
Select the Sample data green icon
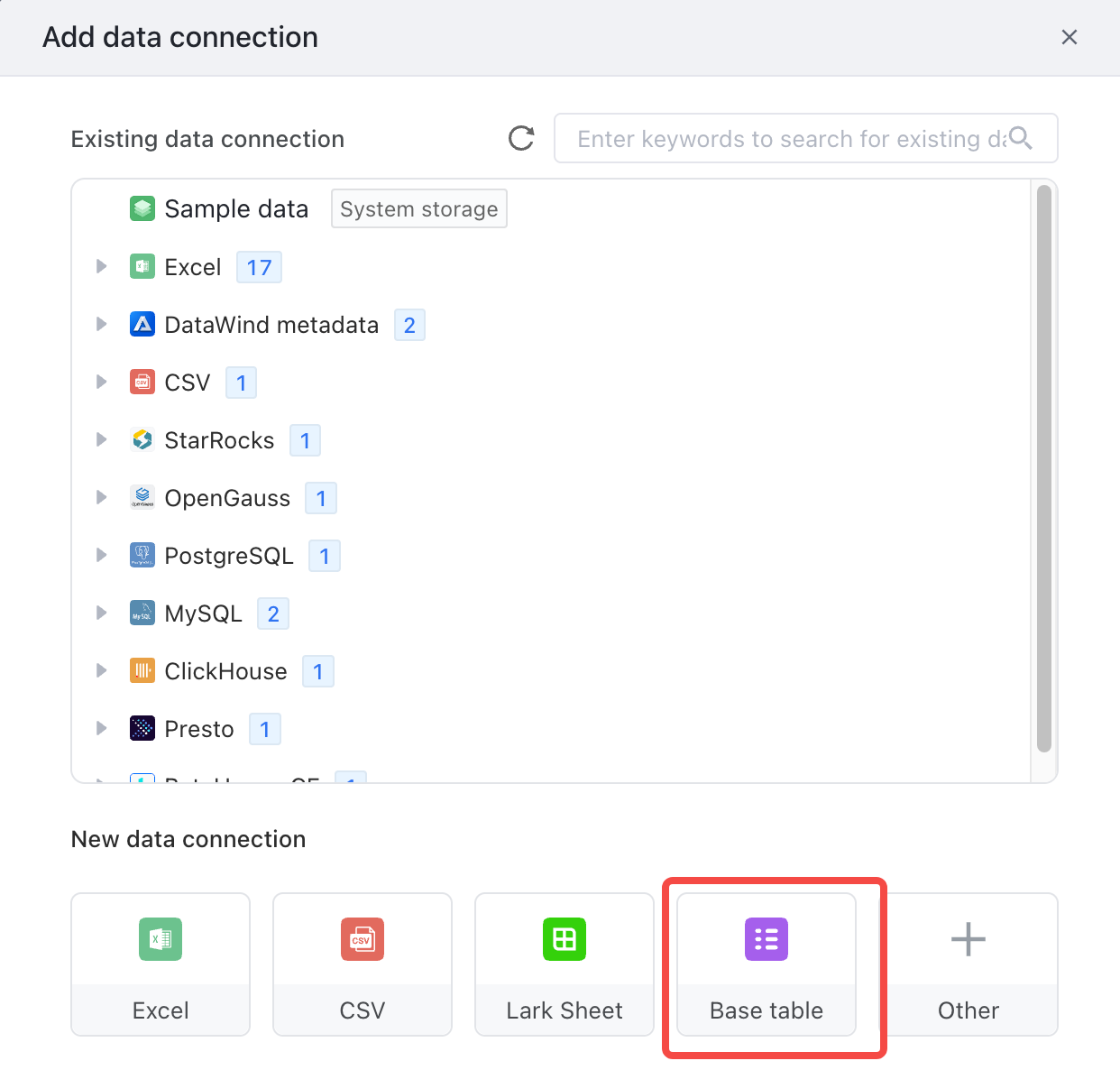point(142,208)
